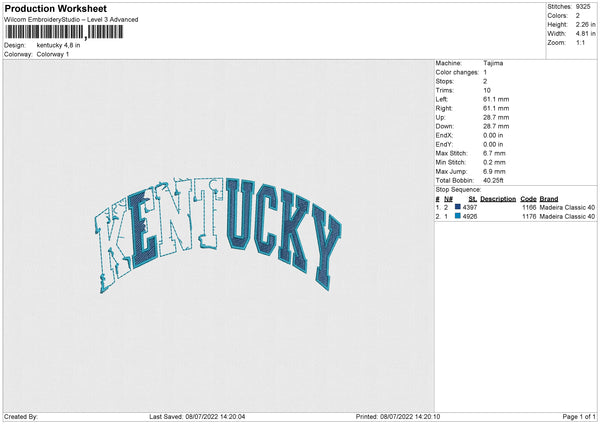
Task: Click the 'N#' column header
Action: click(x=448, y=199)
